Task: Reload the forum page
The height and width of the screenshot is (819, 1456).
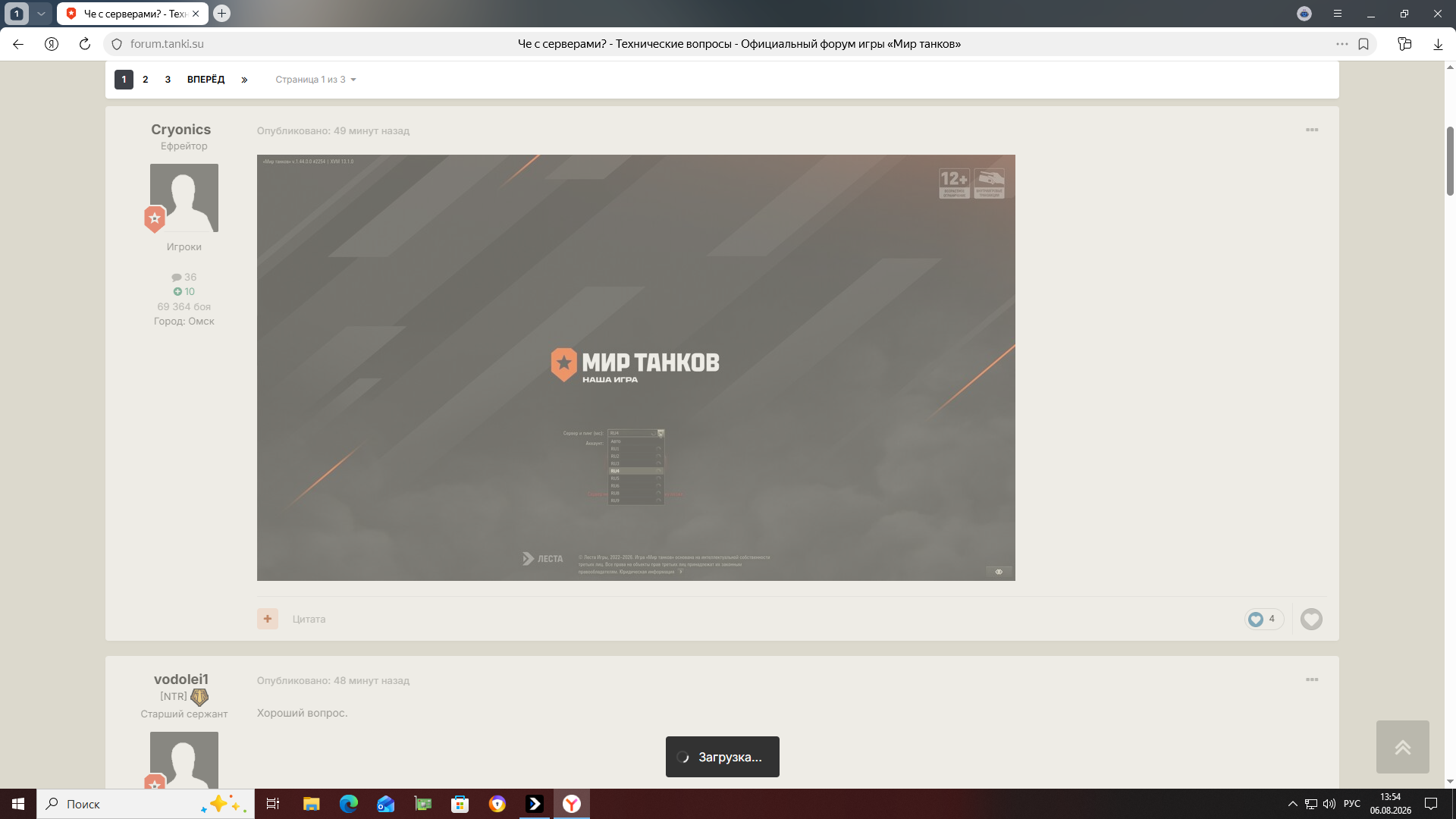Action: [x=85, y=44]
